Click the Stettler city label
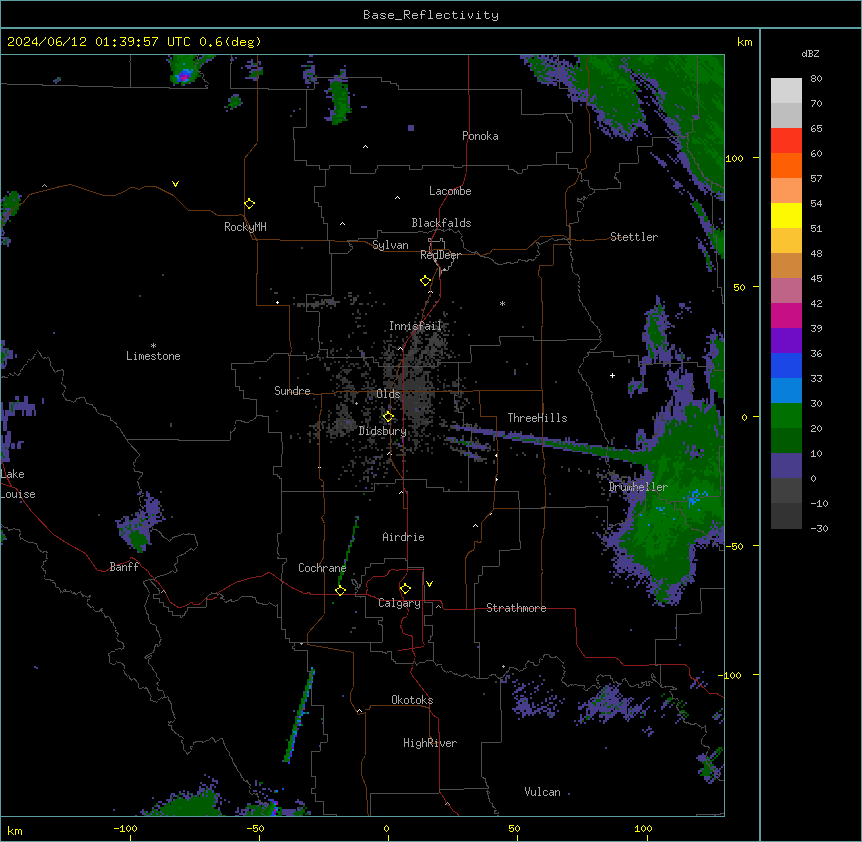The width and height of the screenshot is (862, 842). [x=634, y=237]
